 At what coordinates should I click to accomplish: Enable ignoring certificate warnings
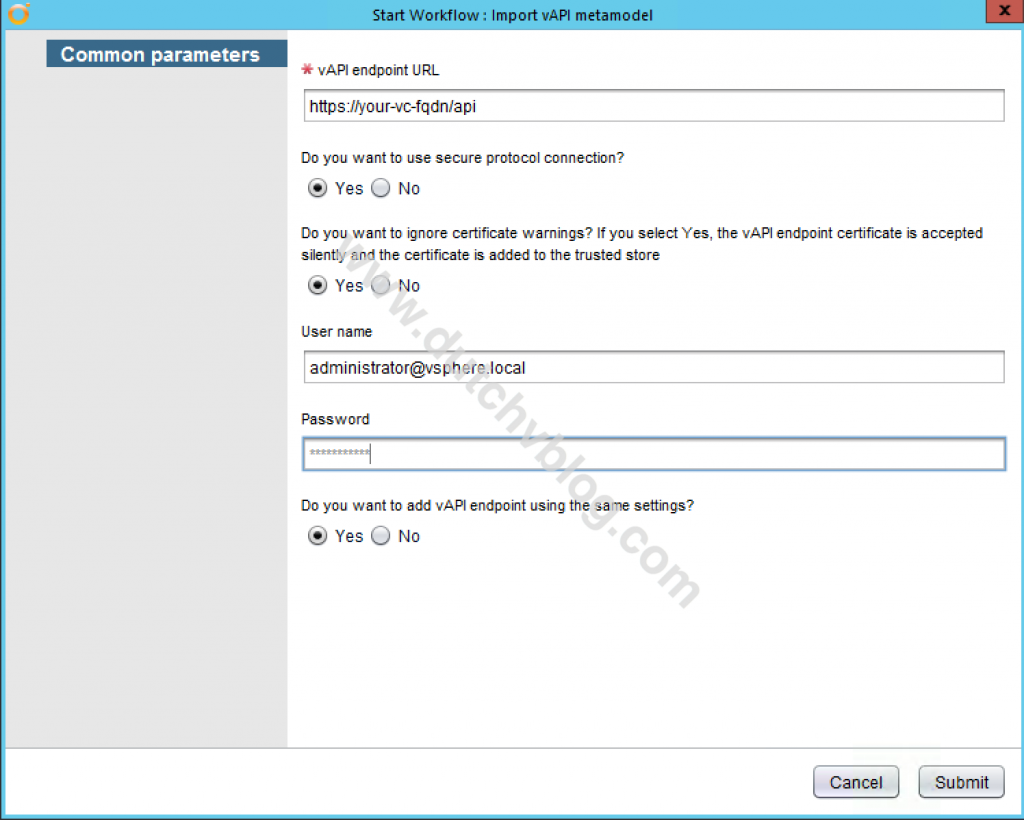pyautogui.click(x=317, y=285)
